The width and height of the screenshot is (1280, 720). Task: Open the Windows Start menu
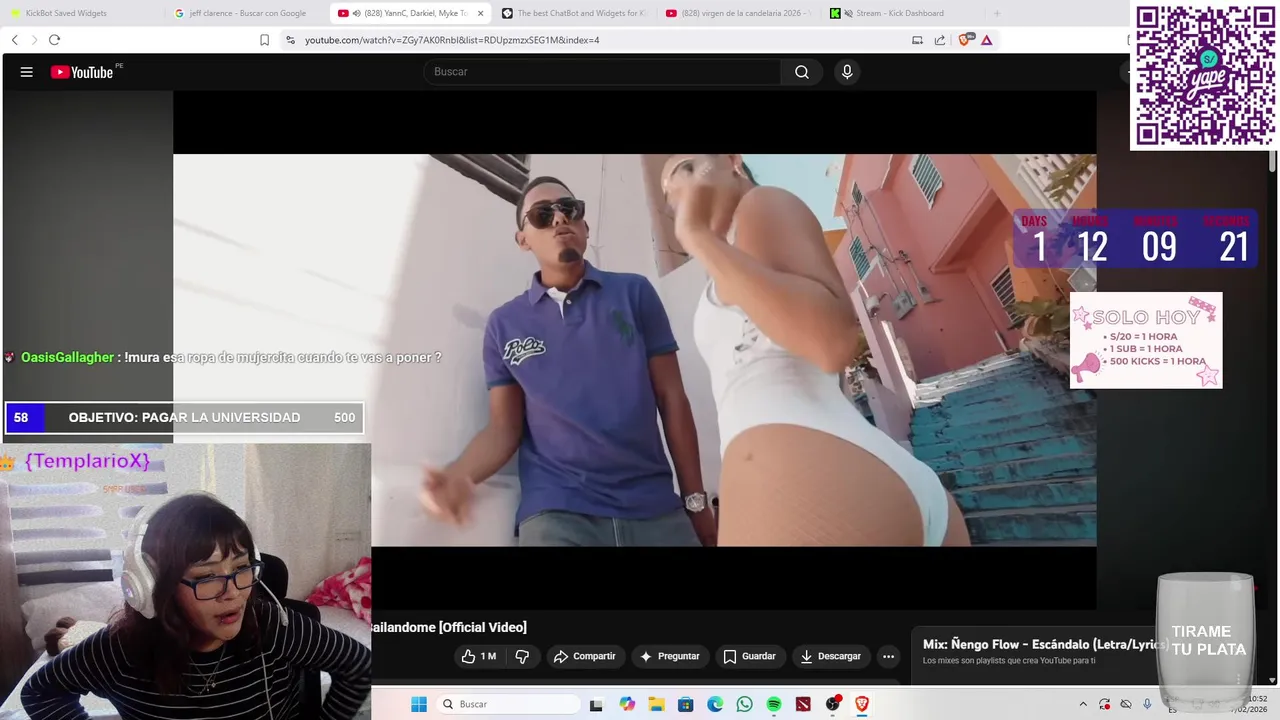coord(419,704)
